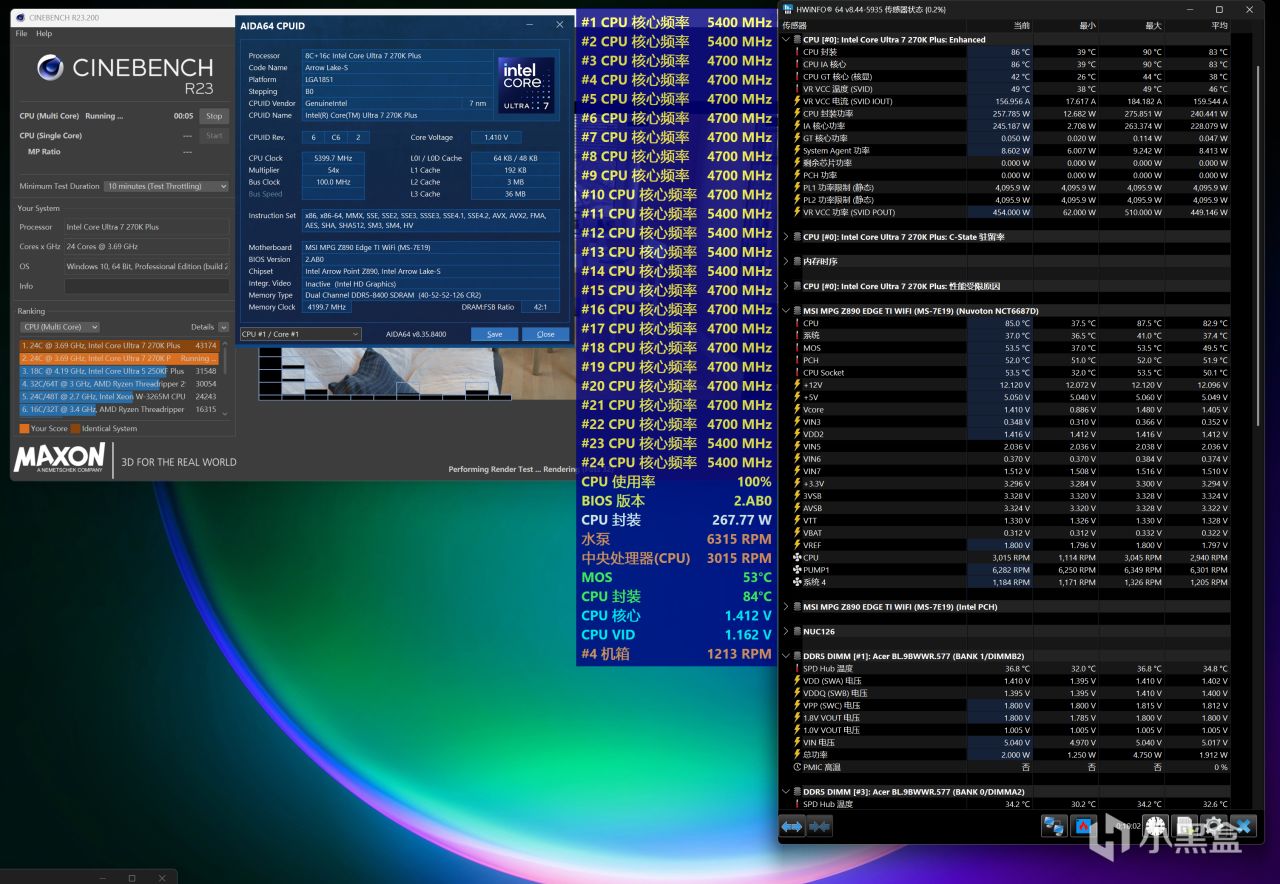1280x884 pixels.
Task: Click the orange Your Score legend swatch
Action: click(24, 428)
